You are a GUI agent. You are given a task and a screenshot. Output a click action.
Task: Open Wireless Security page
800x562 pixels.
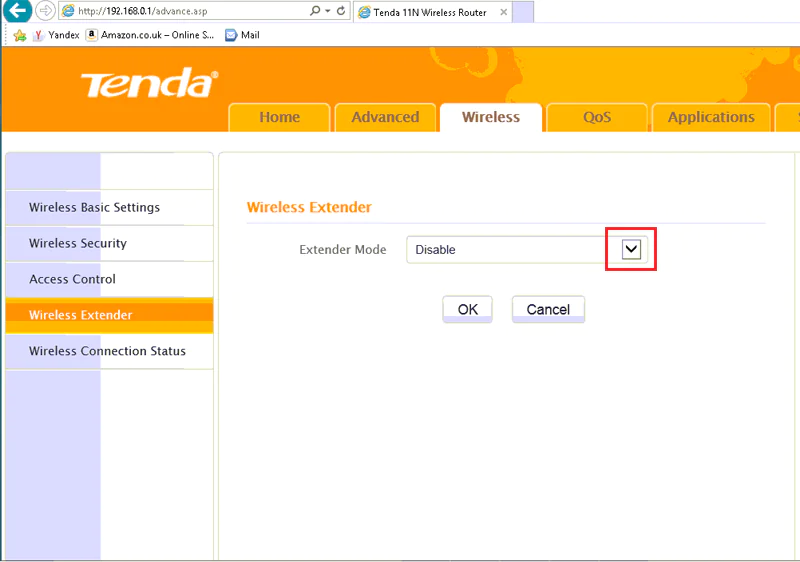pos(109,243)
